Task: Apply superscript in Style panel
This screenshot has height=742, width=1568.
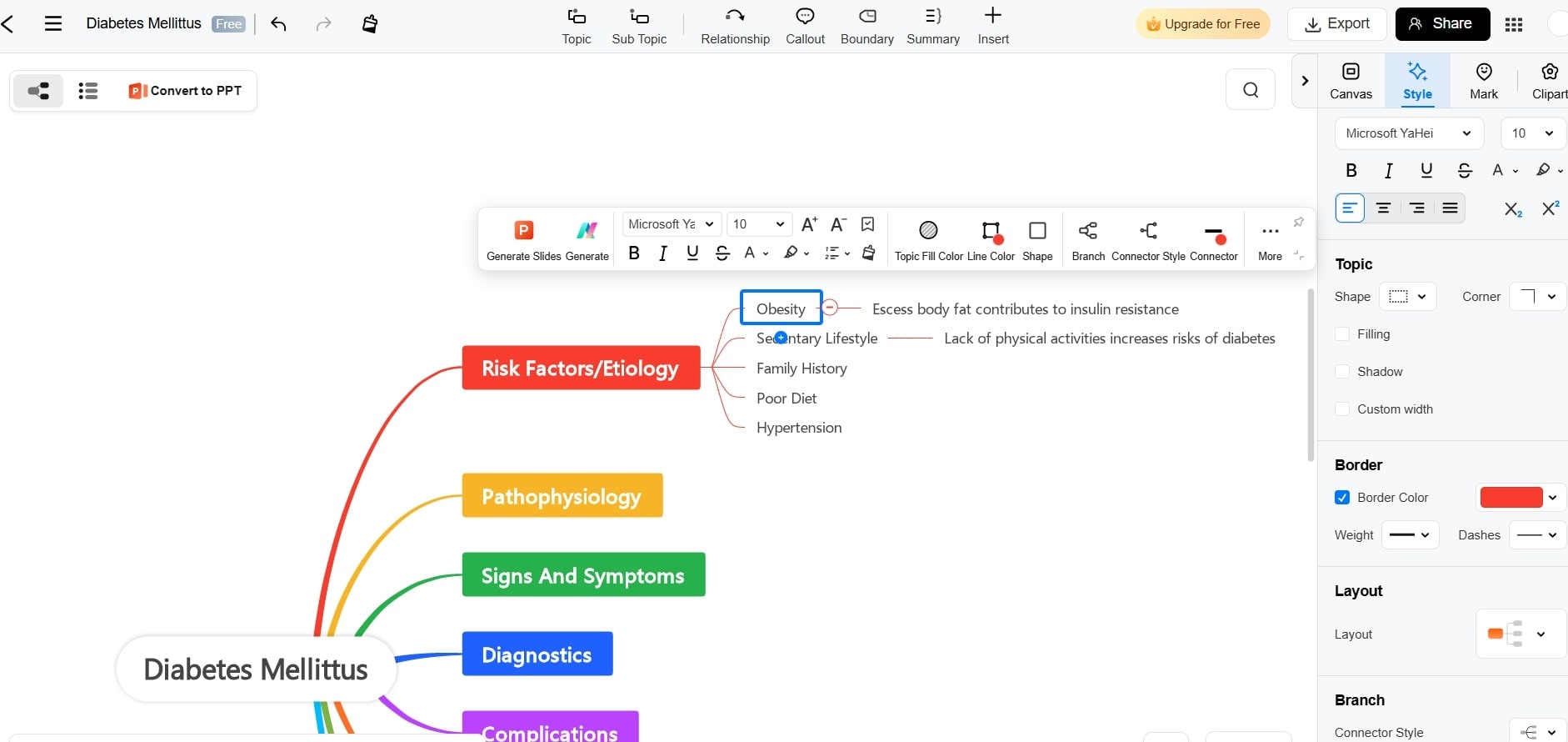Action: (x=1550, y=208)
